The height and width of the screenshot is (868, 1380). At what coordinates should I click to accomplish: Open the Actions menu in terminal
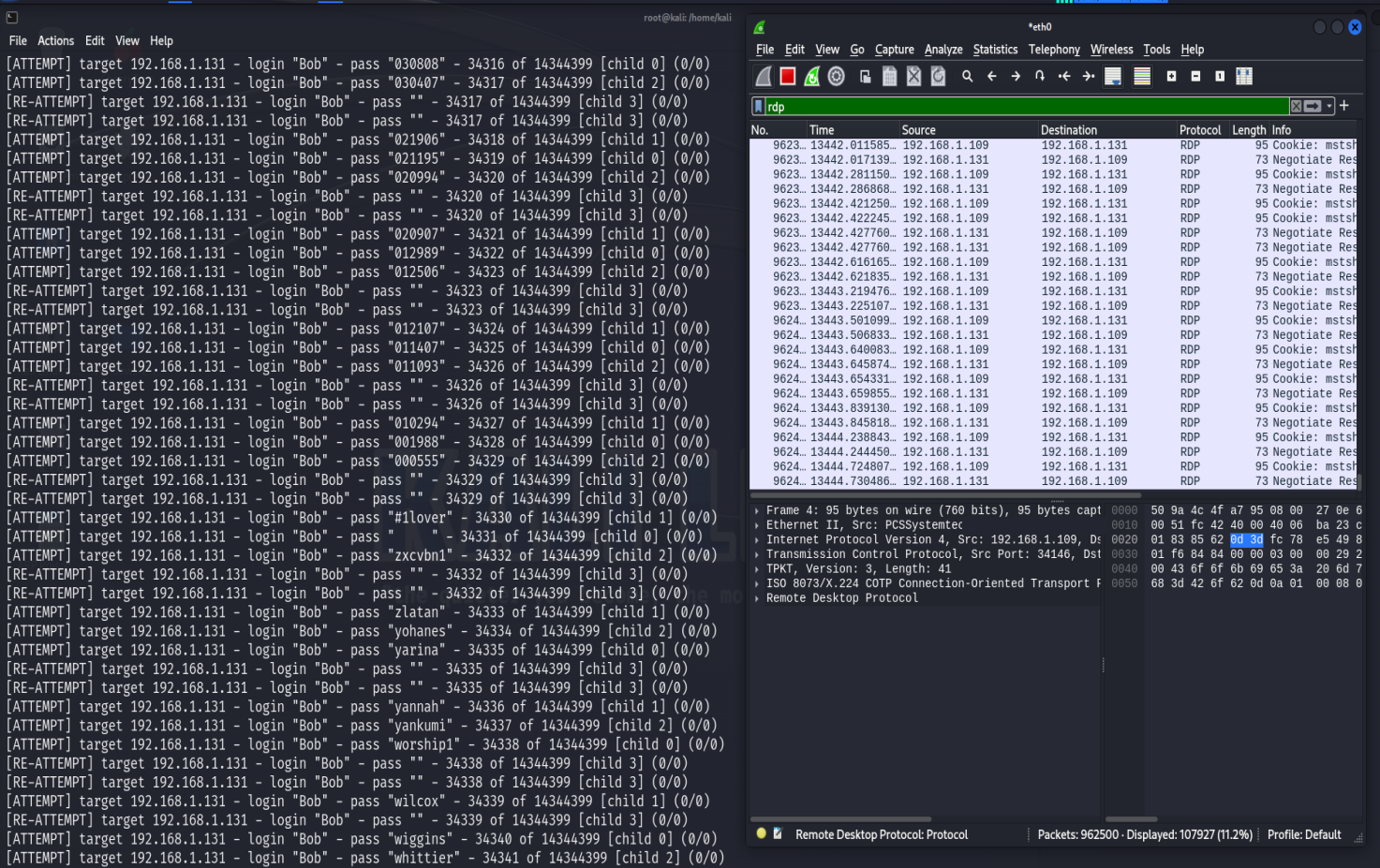pos(55,41)
